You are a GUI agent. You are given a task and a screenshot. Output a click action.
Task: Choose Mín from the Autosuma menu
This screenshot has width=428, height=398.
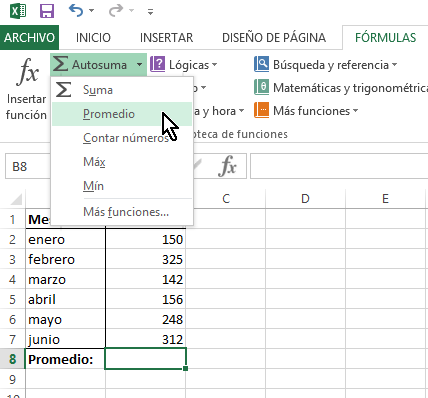[x=122, y=186]
